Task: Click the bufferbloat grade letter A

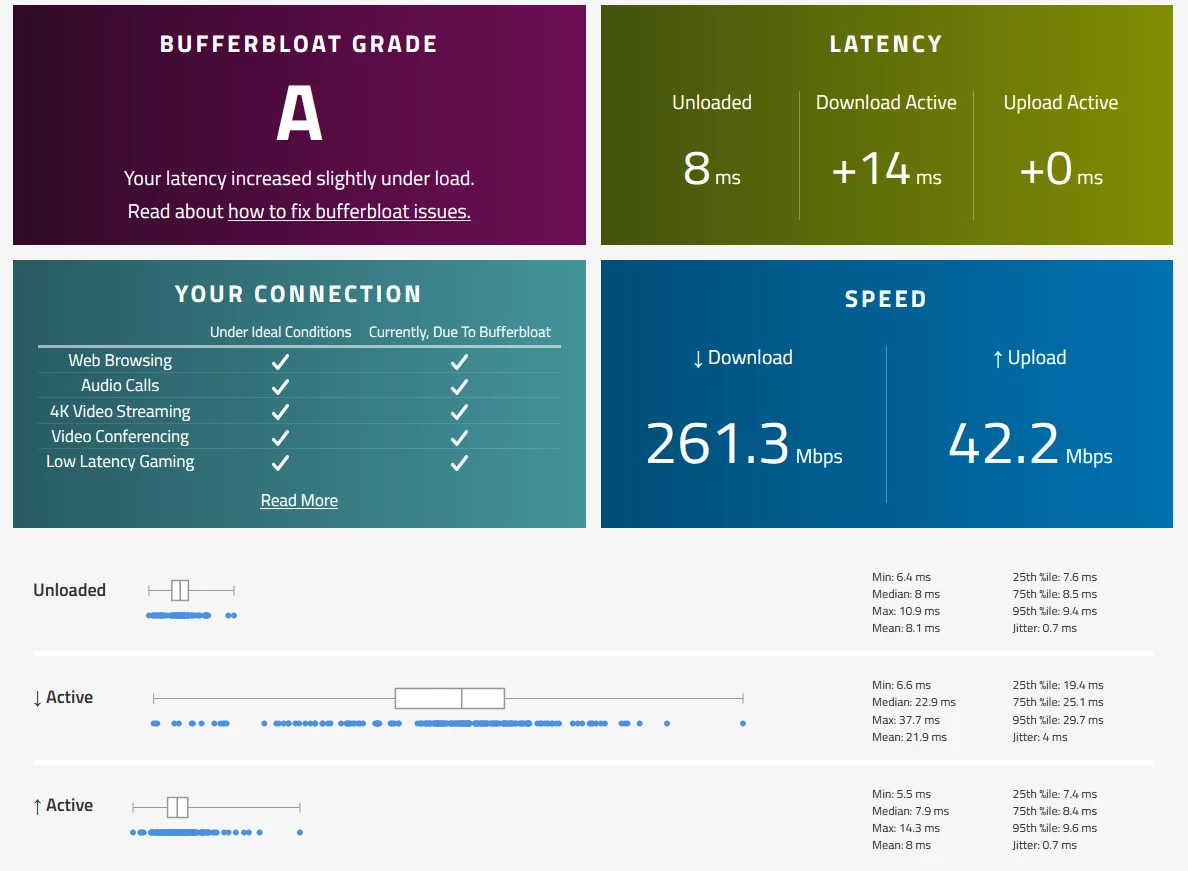Action: coord(299,114)
